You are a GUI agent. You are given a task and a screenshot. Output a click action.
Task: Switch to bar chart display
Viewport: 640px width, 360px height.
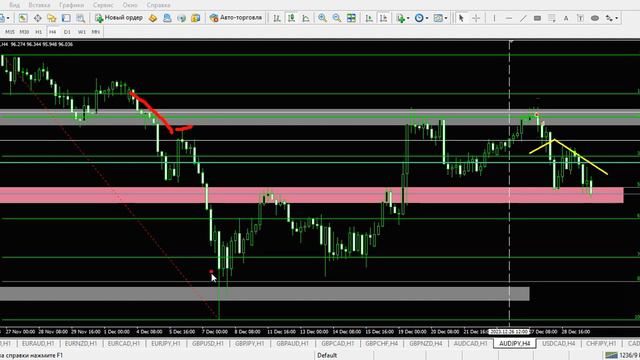tap(277, 18)
